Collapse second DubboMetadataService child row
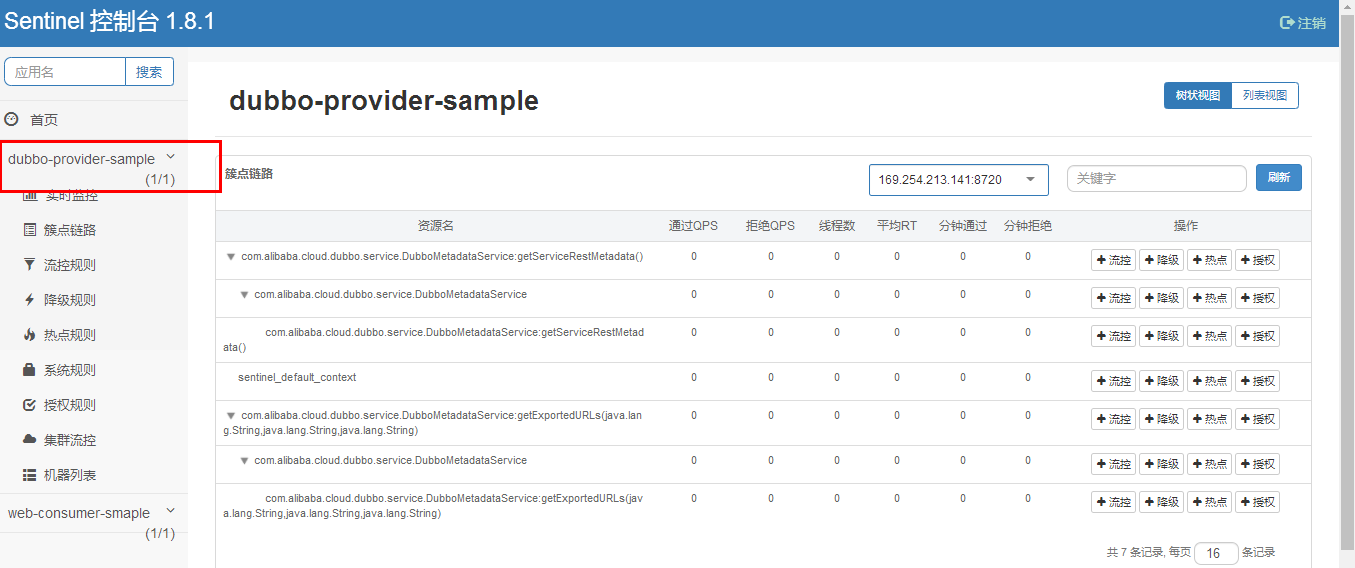Screen dimensions: 1355x568 click(x=243, y=461)
